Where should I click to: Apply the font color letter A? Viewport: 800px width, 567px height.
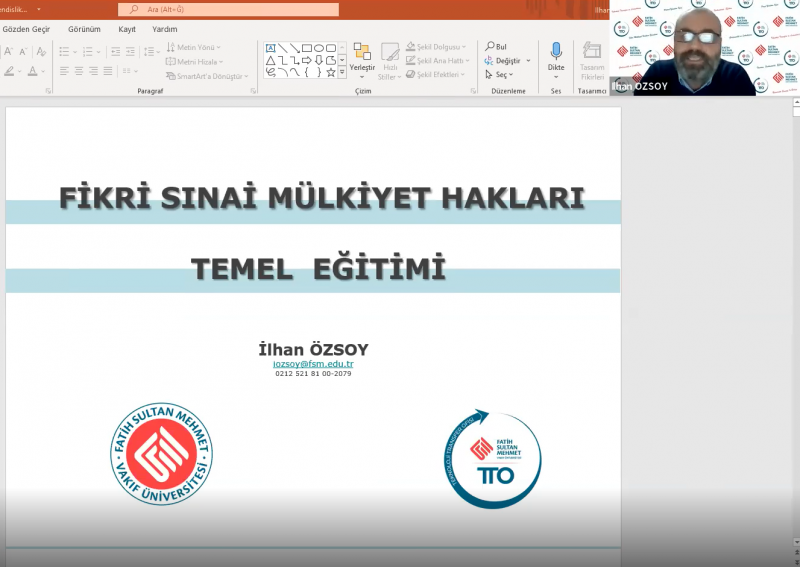coord(33,71)
